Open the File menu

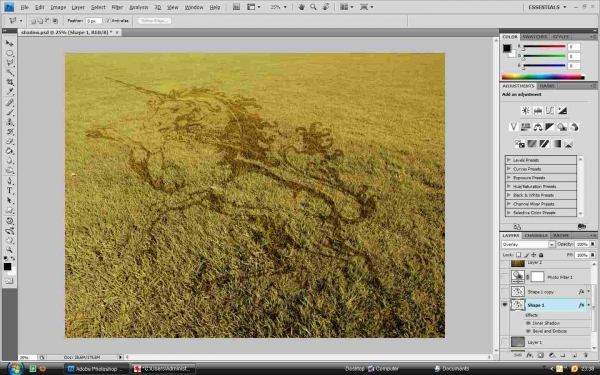pyautogui.click(x=24, y=7)
